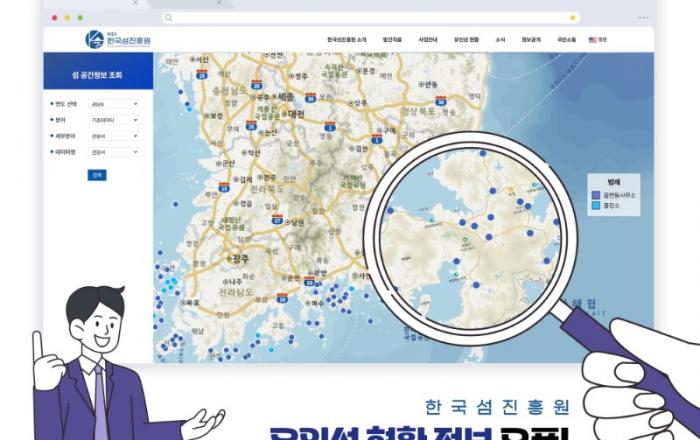The width and height of the screenshot is (700, 440).
Task: Click the 상주 city label on map
Action: (x=360, y=104)
